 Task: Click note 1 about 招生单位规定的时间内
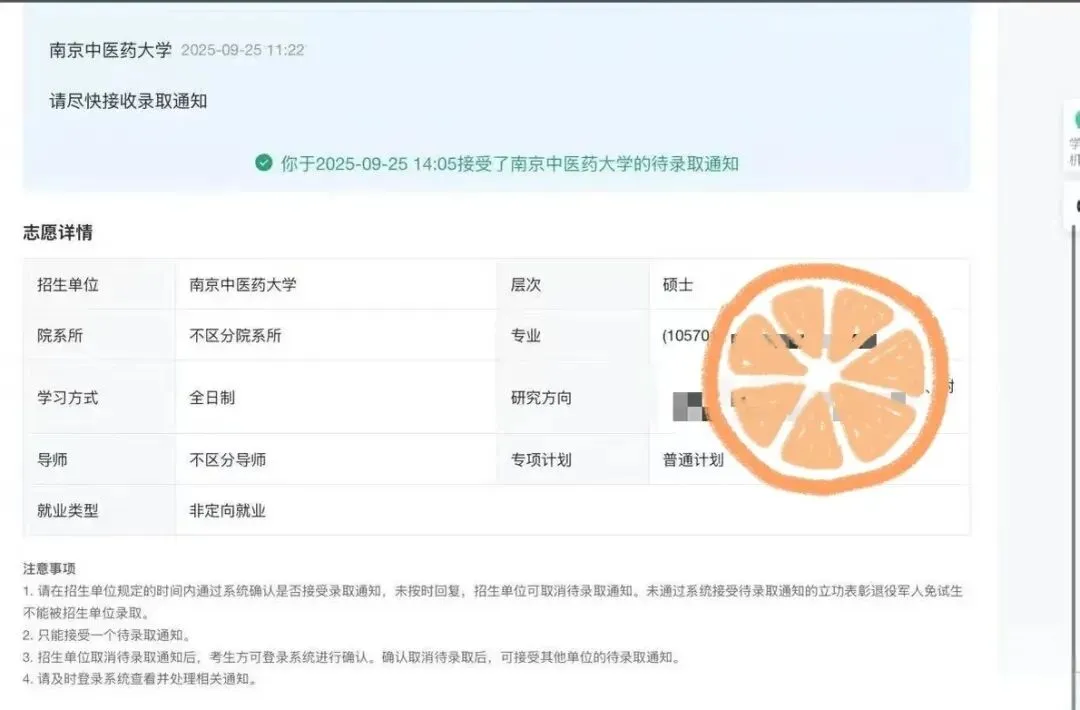(492, 602)
